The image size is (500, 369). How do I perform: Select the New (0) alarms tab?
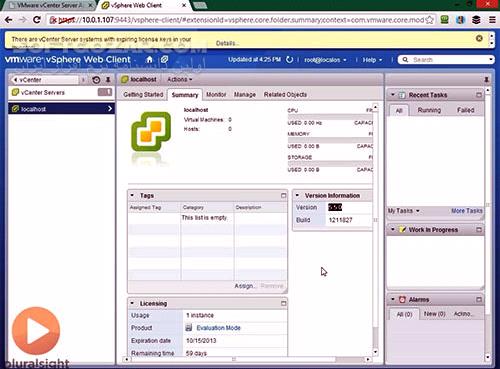(434, 314)
